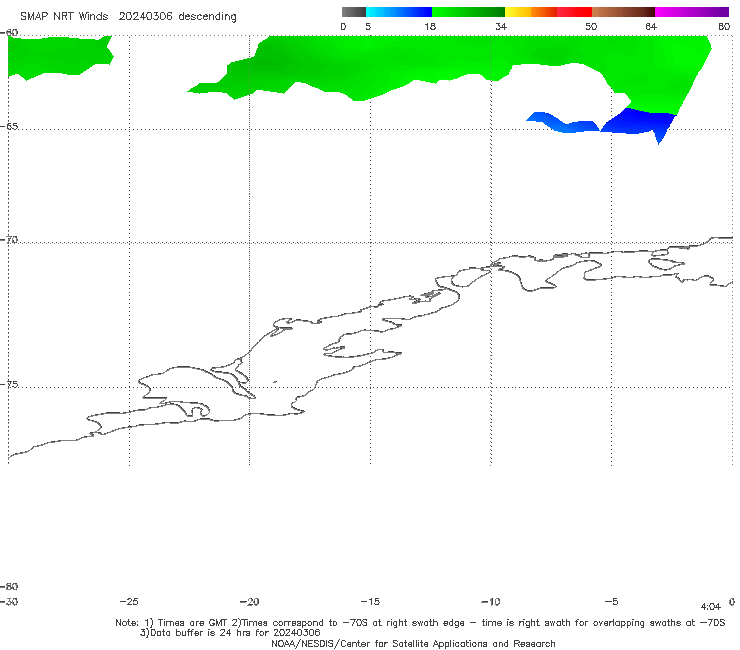
Task: Select the longitude axis label '-10'
Action: pos(490,602)
